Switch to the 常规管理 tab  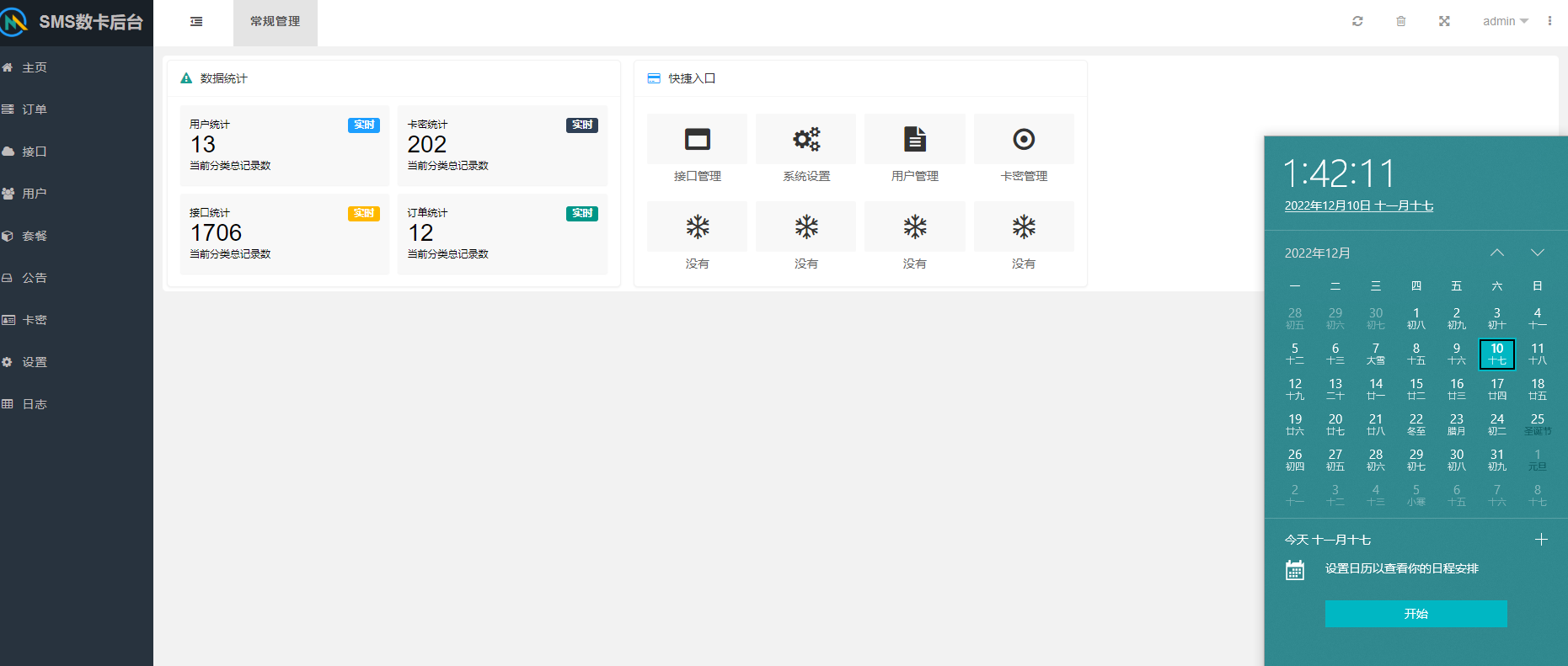coord(275,22)
